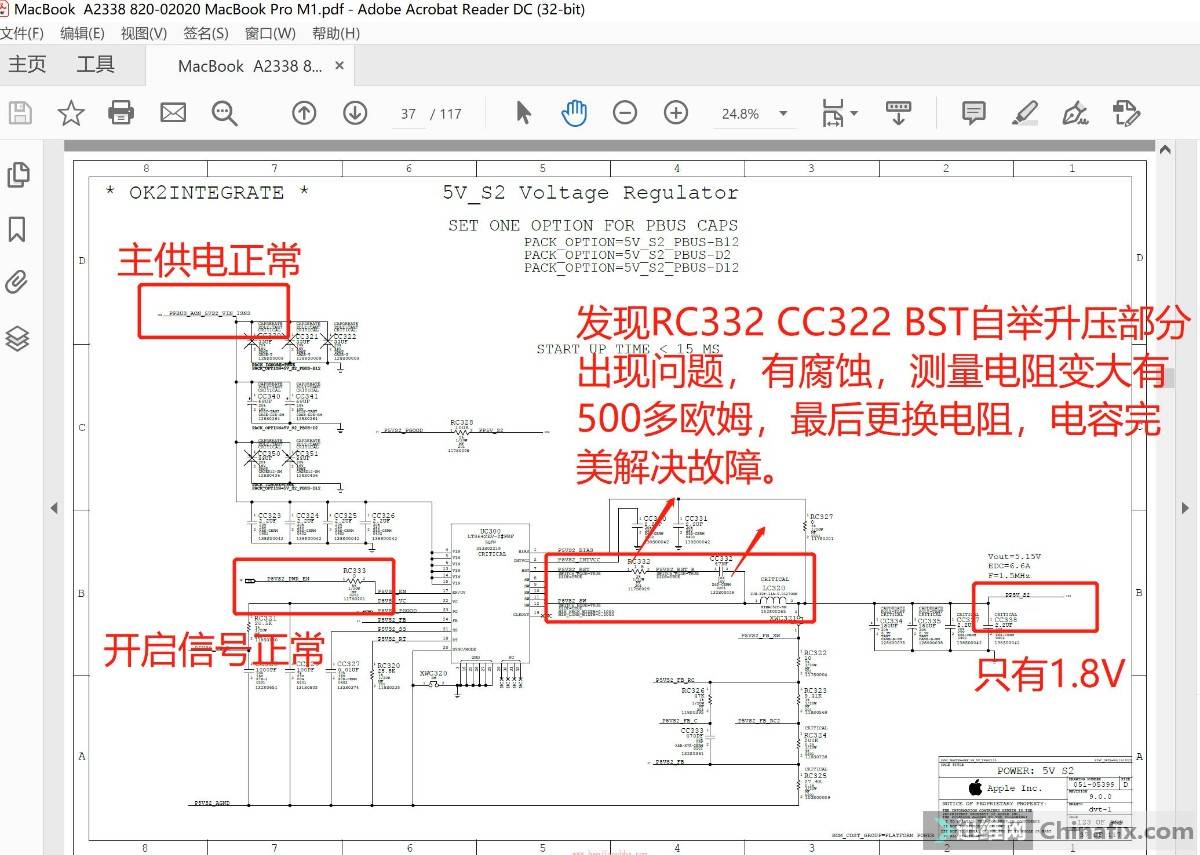This screenshot has width=1200, height=855.
Task: Select the Highlight text pen tool
Action: pyautogui.click(x=1024, y=113)
